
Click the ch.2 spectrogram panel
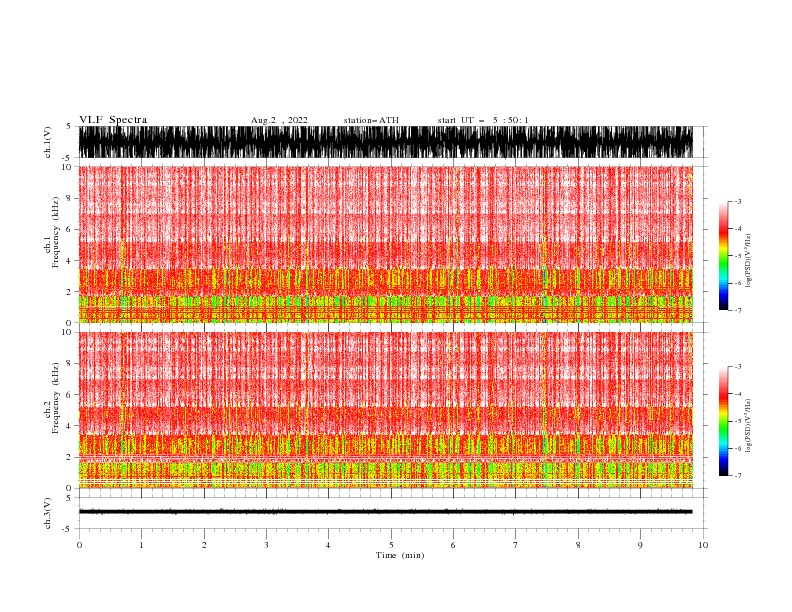386,410
